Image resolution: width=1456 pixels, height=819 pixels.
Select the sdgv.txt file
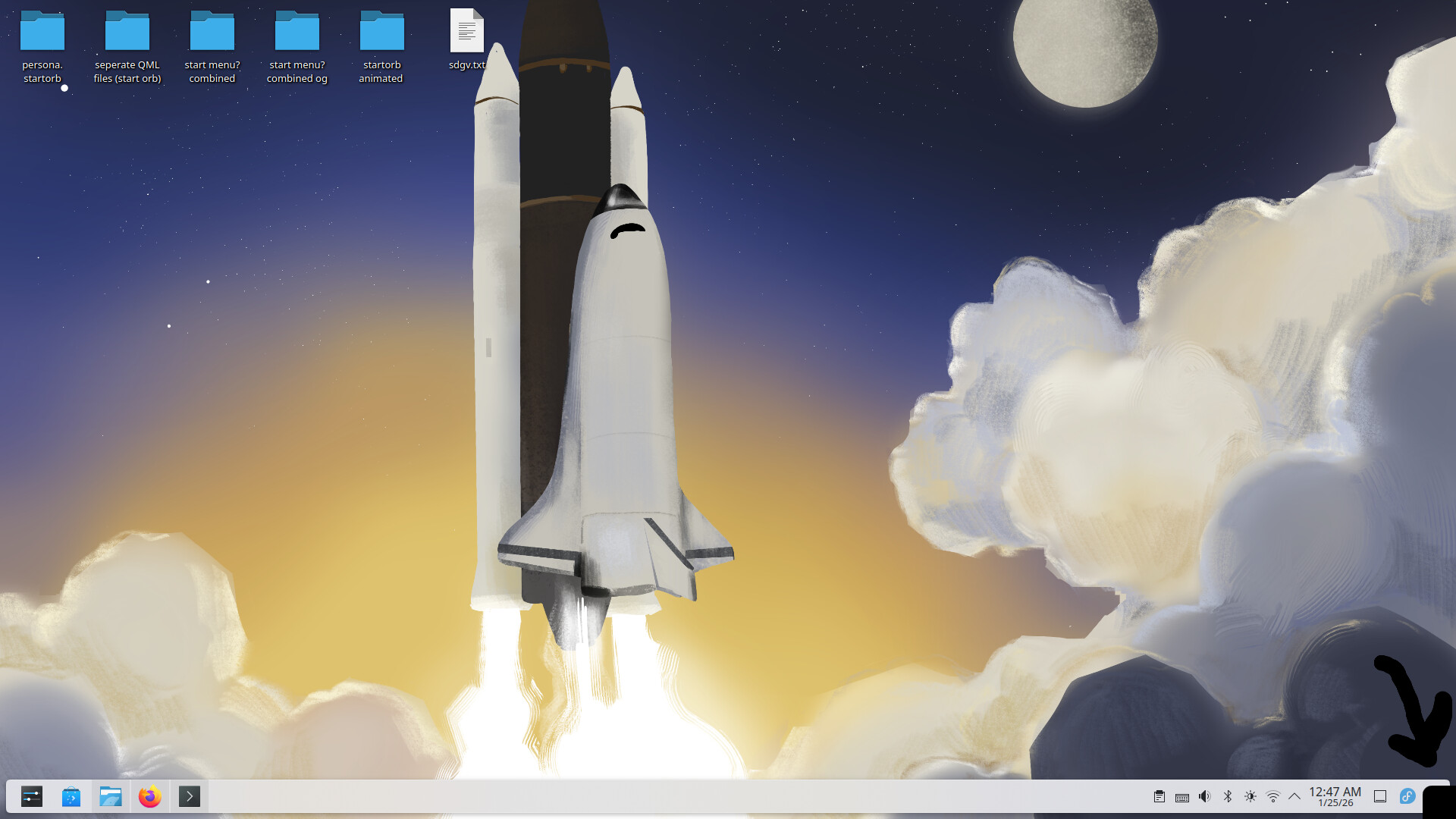tap(466, 32)
